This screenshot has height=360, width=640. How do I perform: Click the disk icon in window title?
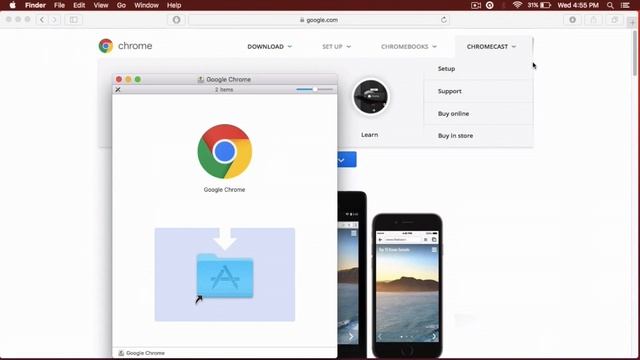click(200, 80)
